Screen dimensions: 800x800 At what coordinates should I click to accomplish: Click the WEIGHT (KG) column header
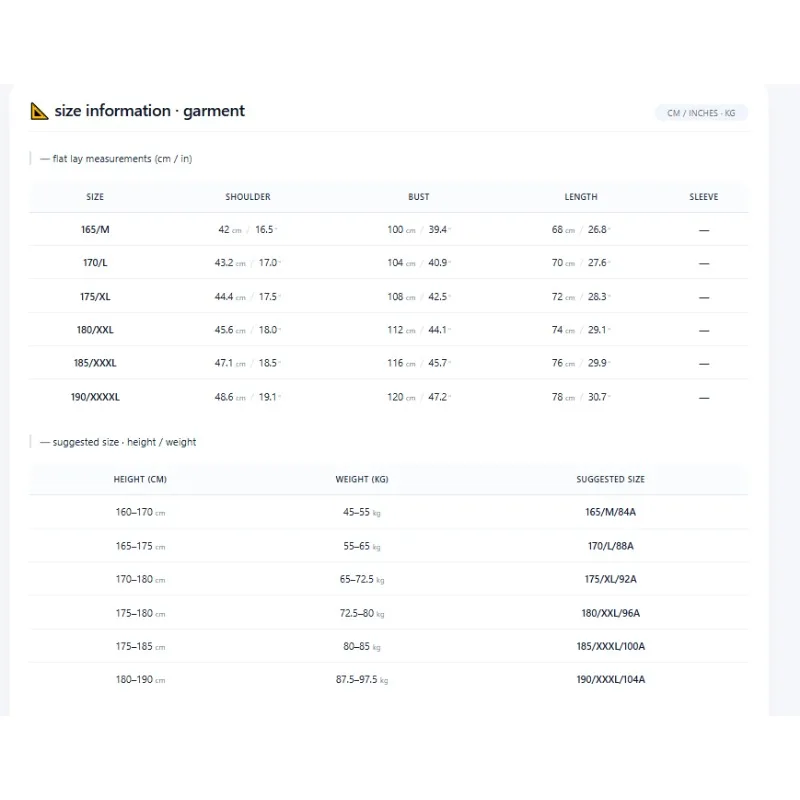tap(362, 480)
